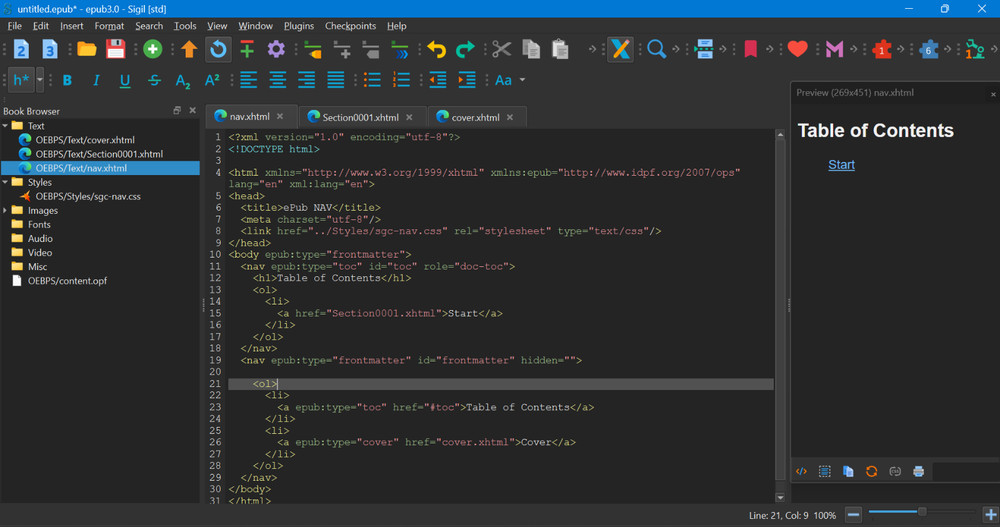Apply bold formatting

[67, 80]
